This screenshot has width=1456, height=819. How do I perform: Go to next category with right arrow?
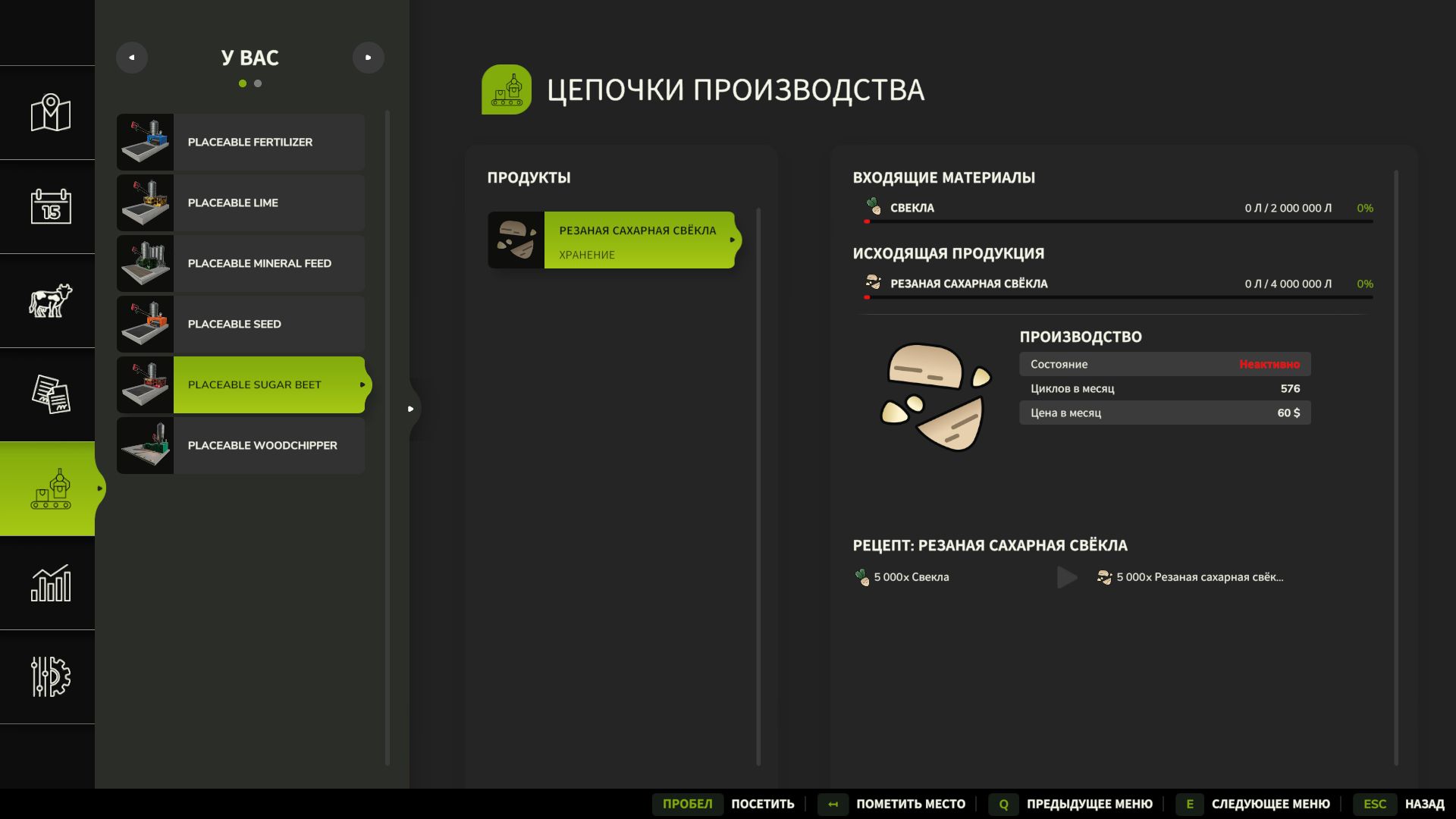pyautogui.click(x=369, y=58)
